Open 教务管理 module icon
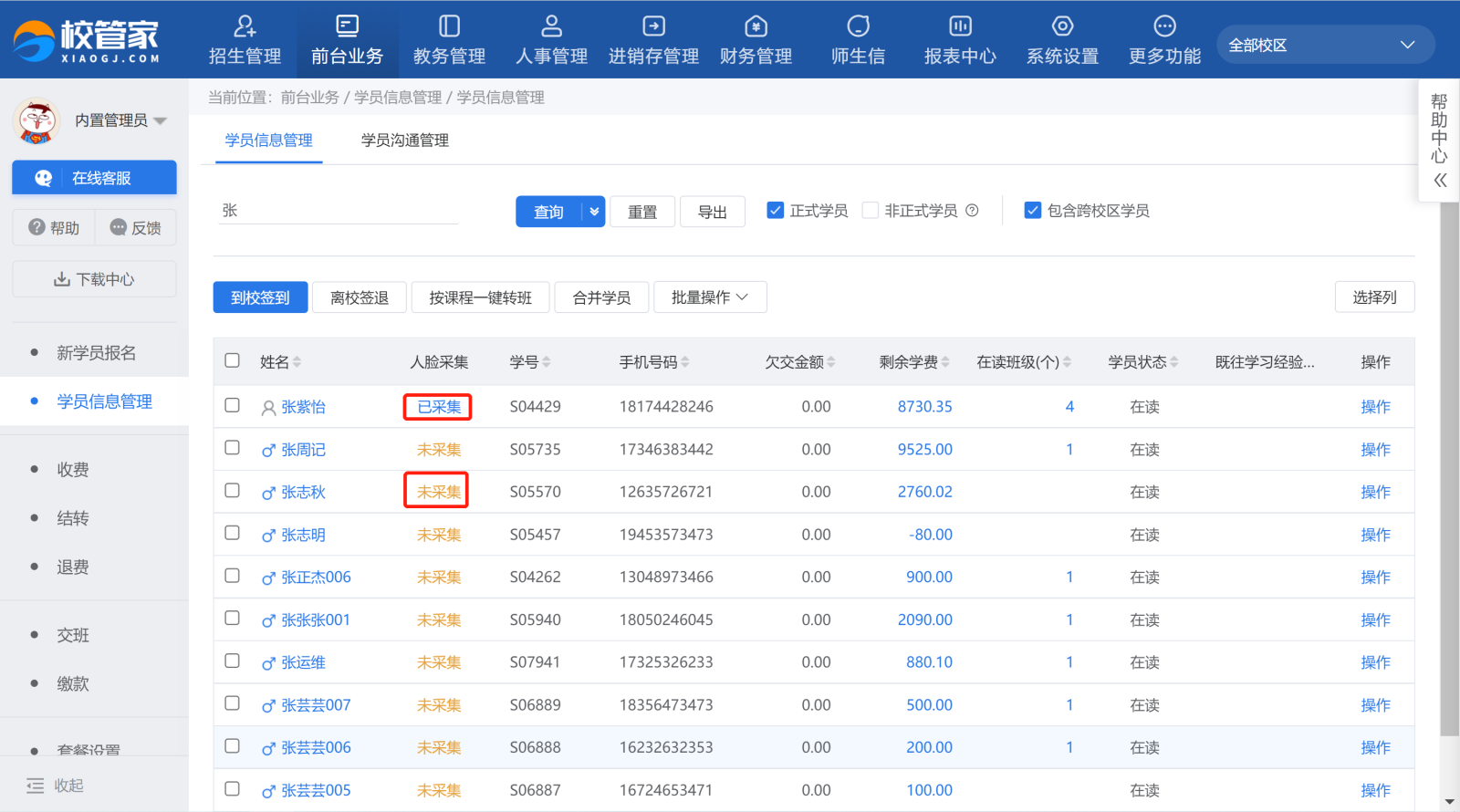Image resolution: width=1460 pixels, height=812 pixels. [449, 26]
